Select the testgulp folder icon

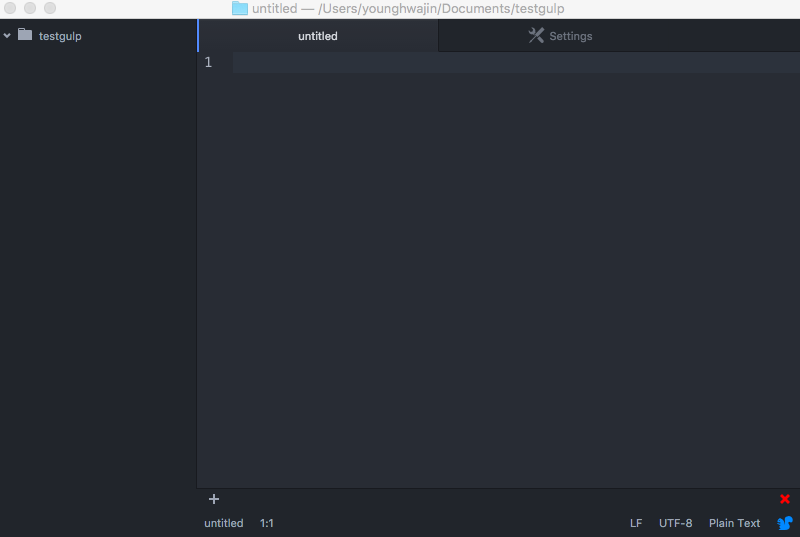[x=25, y=35]
